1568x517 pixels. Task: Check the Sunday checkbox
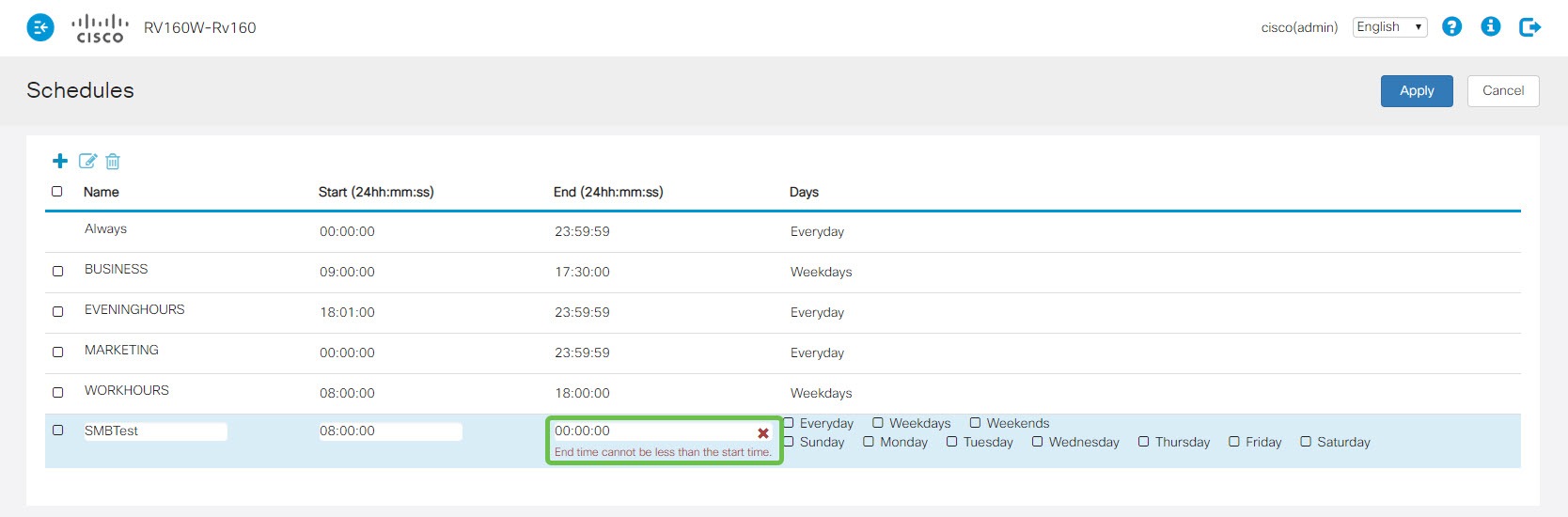(790, 442)
